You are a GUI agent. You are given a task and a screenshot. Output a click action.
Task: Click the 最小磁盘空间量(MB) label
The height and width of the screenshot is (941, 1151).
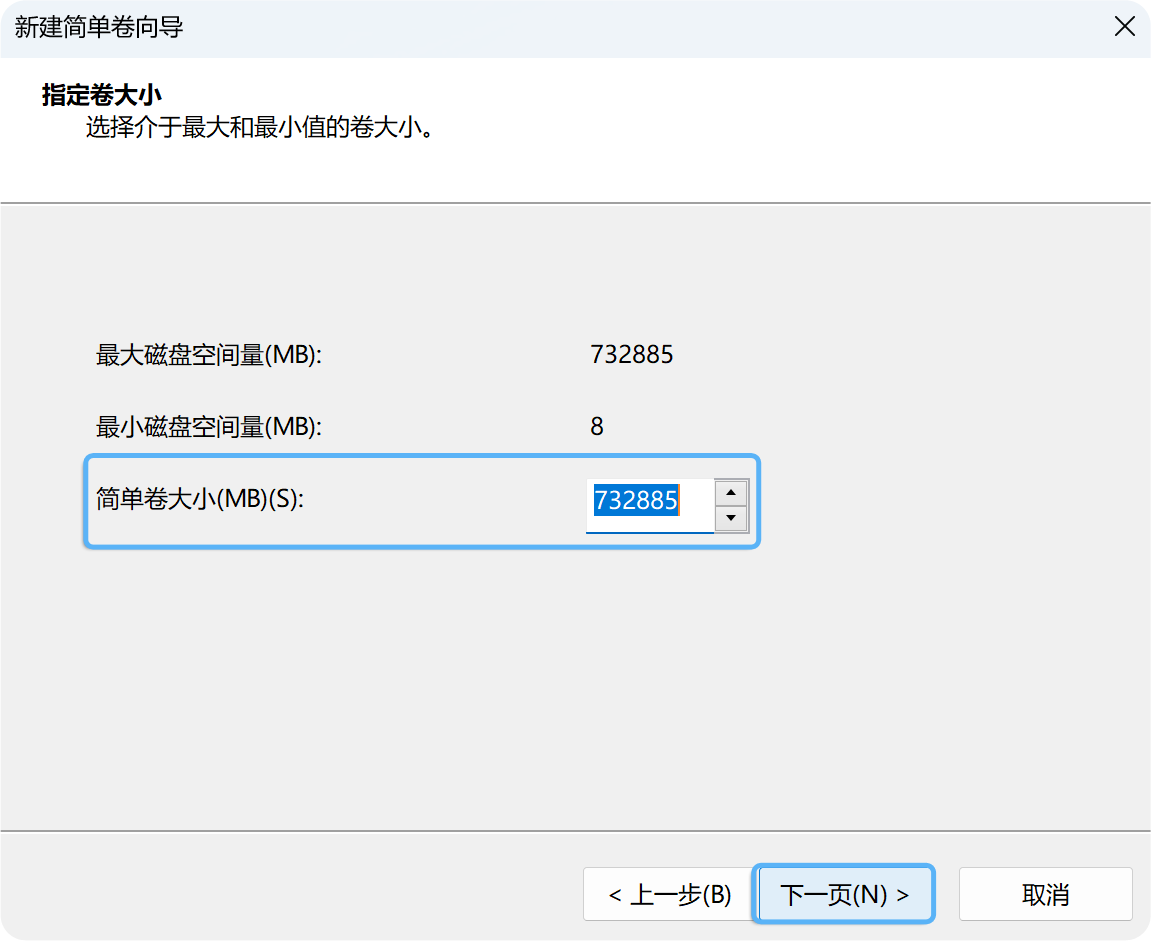coord(208,427)
